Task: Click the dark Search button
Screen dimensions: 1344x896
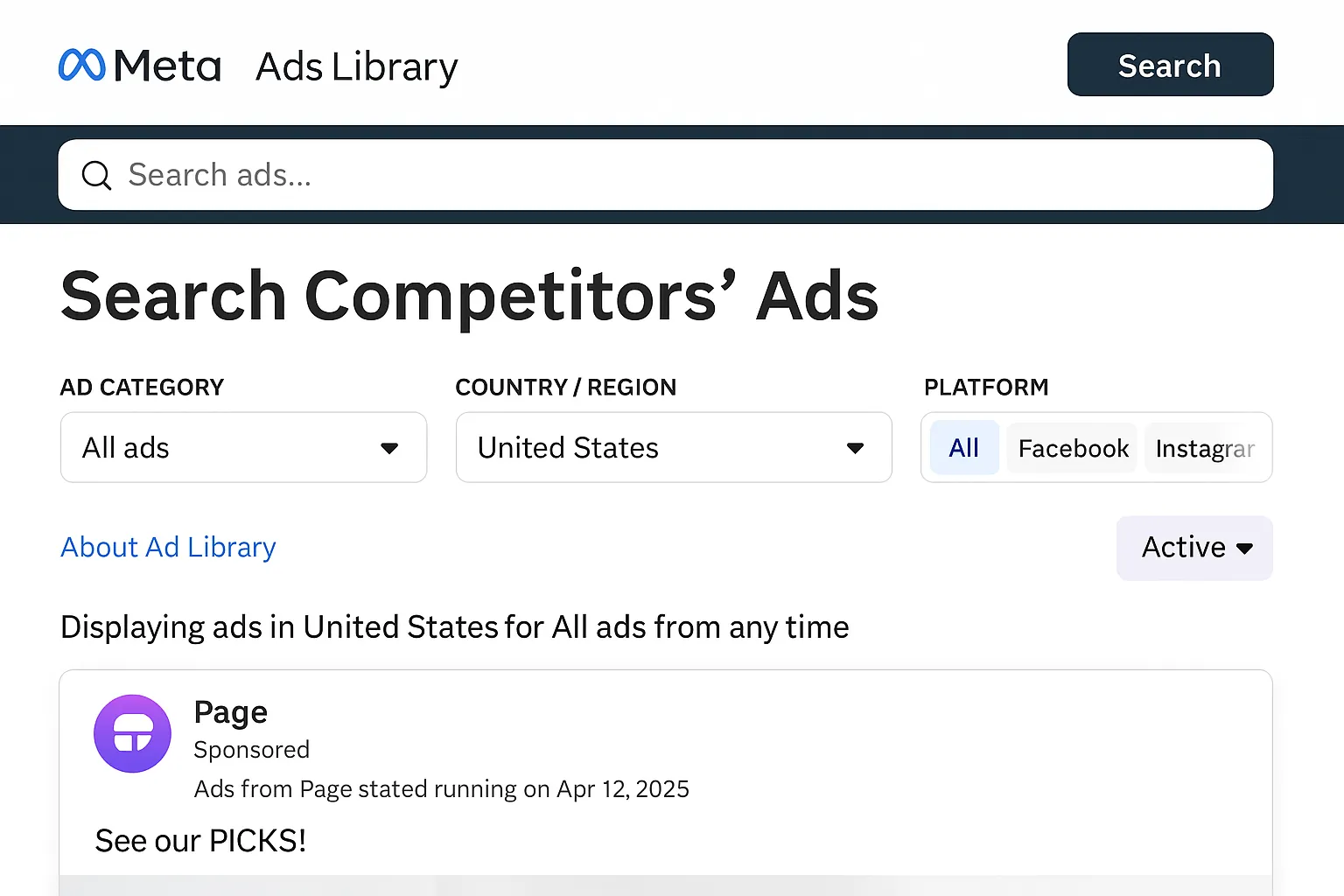Action: tap(1170, 65)
